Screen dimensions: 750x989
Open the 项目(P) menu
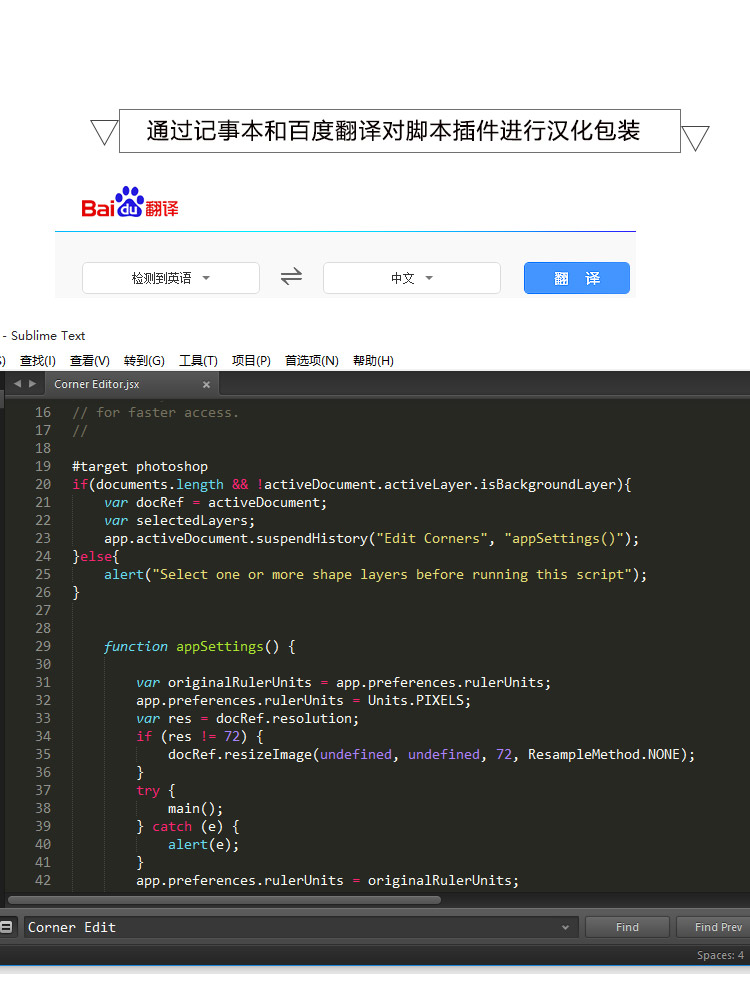(251, 361)
